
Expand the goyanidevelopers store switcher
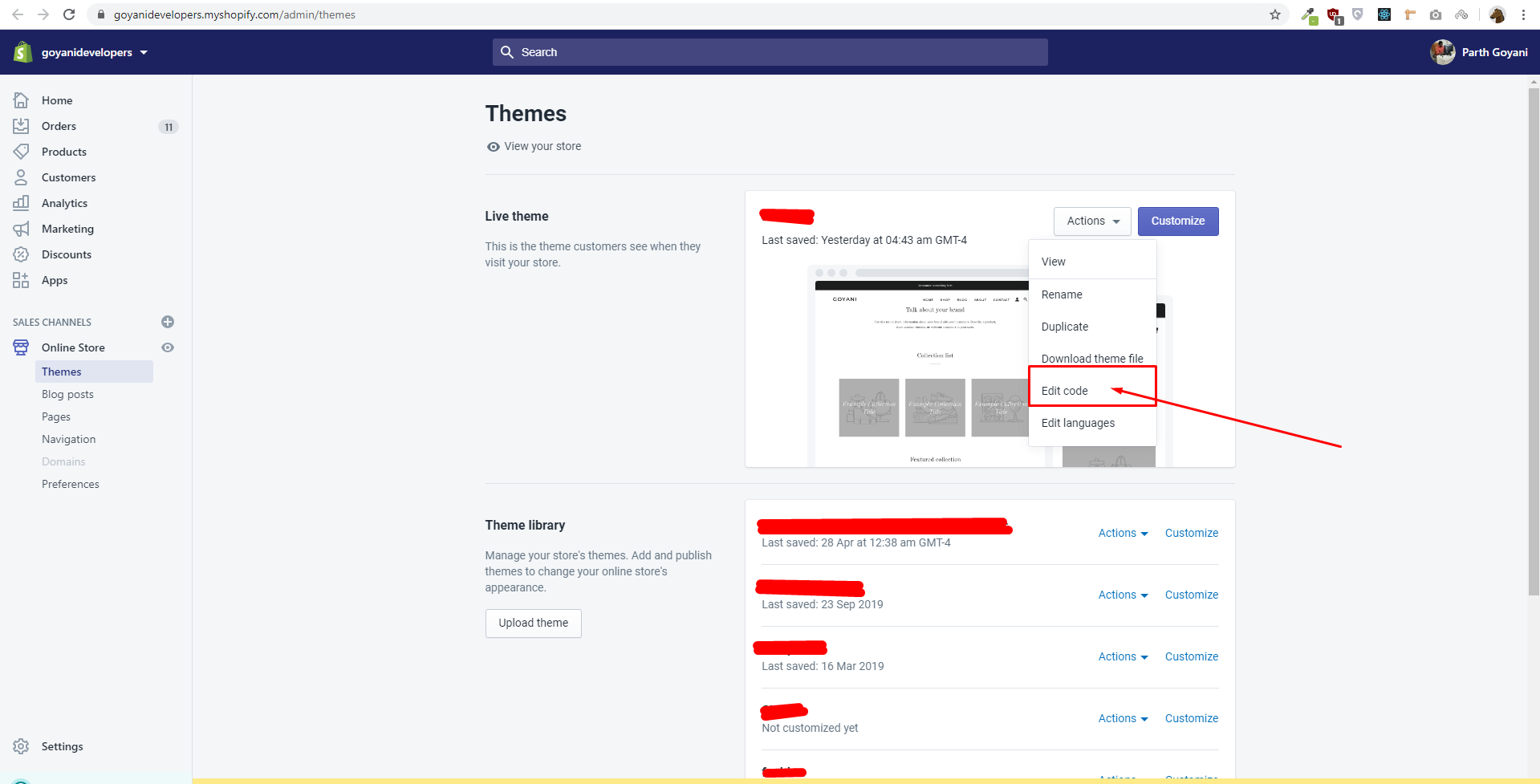[95, 52]
